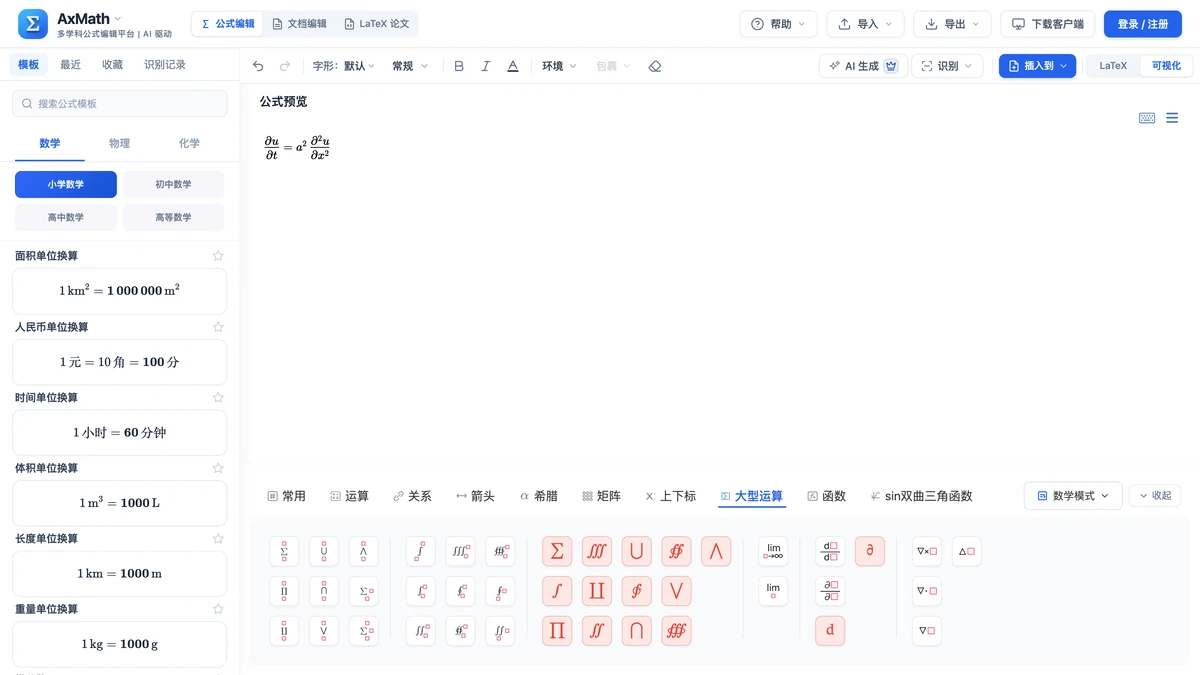1200x675 pixels.
Task: Insert the gradient ∇ operator template
Action: (927, 631)
